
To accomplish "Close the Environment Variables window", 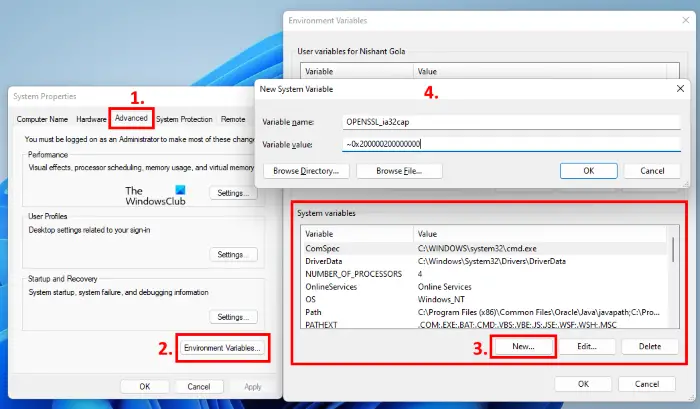I will coord(686,21).
